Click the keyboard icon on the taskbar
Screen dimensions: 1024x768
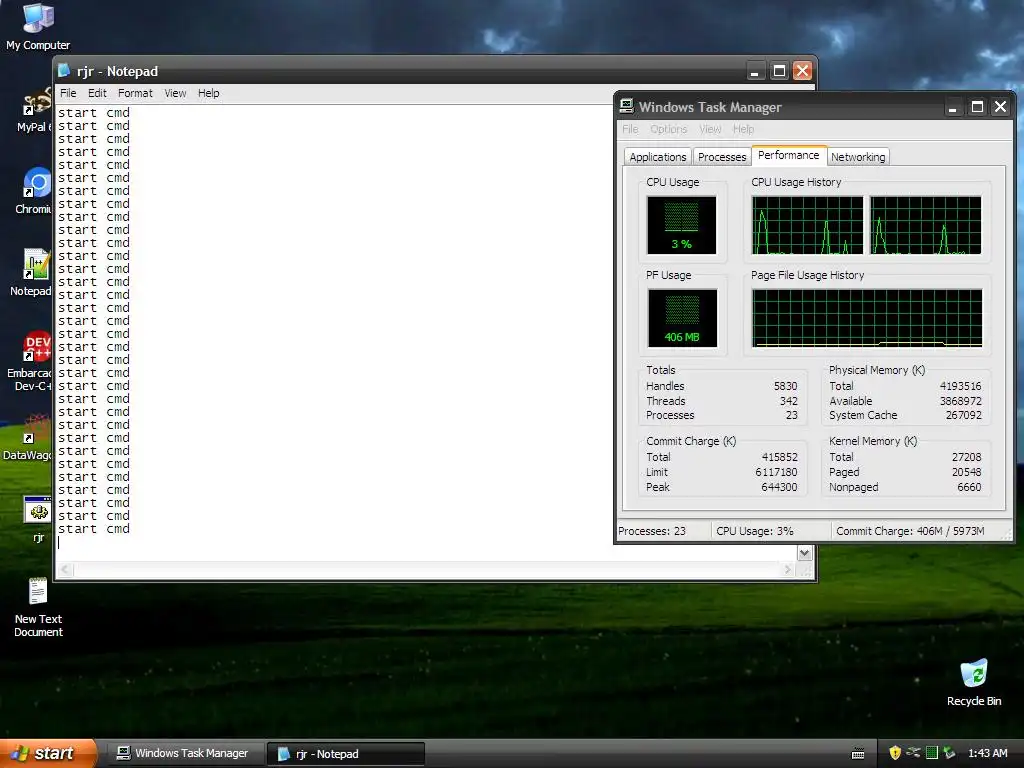point(858,754)
